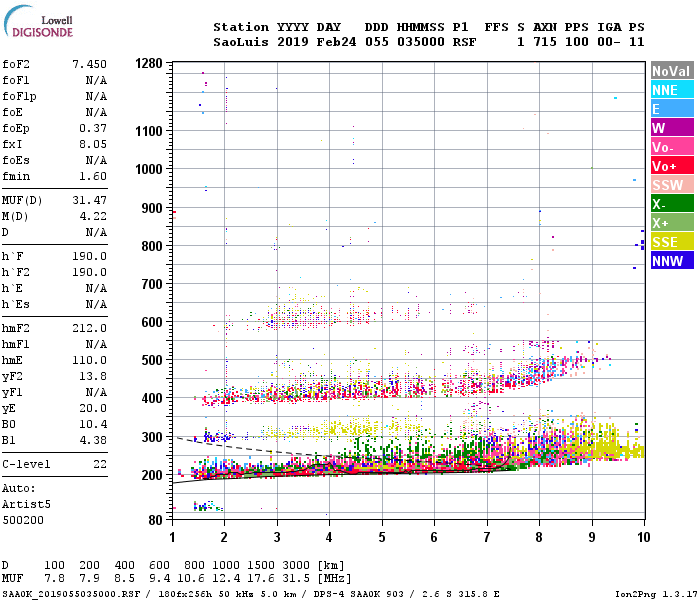Image resolution: width=700 pixels, height=600 pixels.
Task: Click the 300 label on height axis
Action: (152, 437)
